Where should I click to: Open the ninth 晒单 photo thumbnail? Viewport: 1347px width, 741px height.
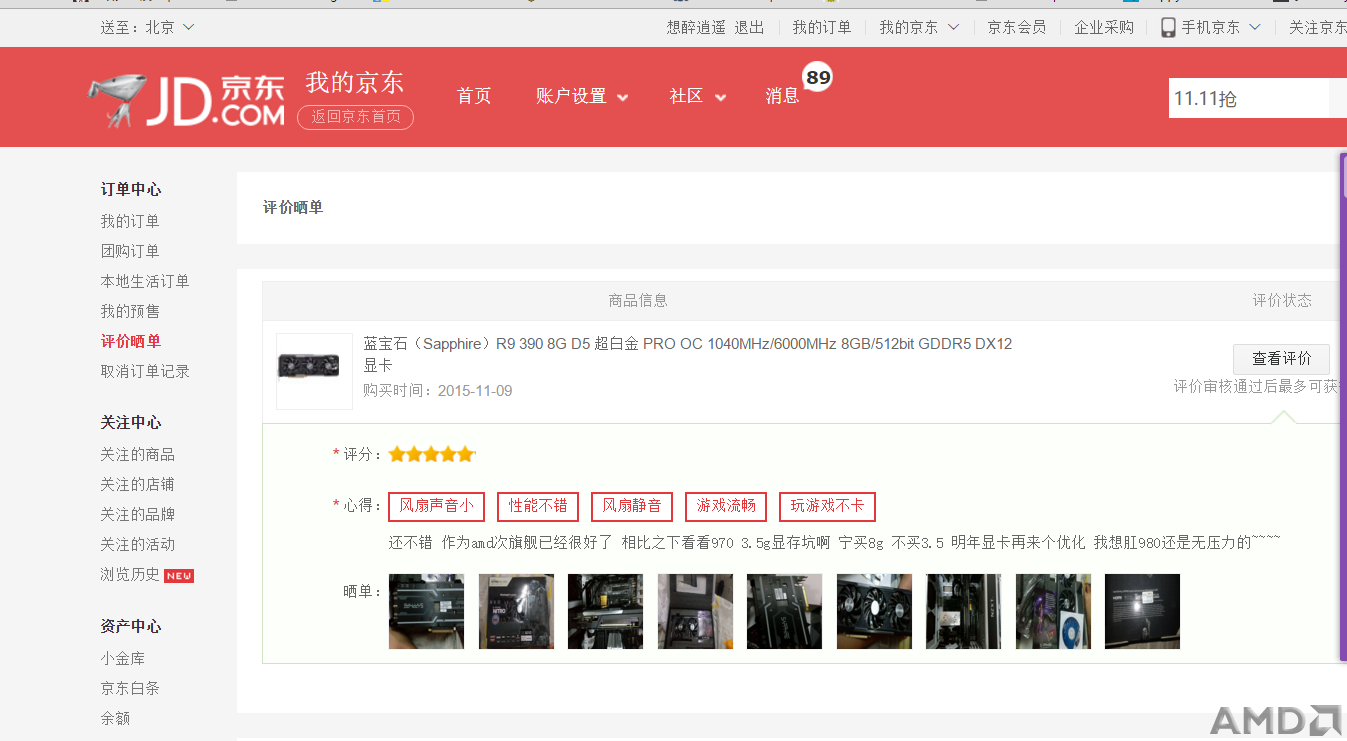point(1142,611)
